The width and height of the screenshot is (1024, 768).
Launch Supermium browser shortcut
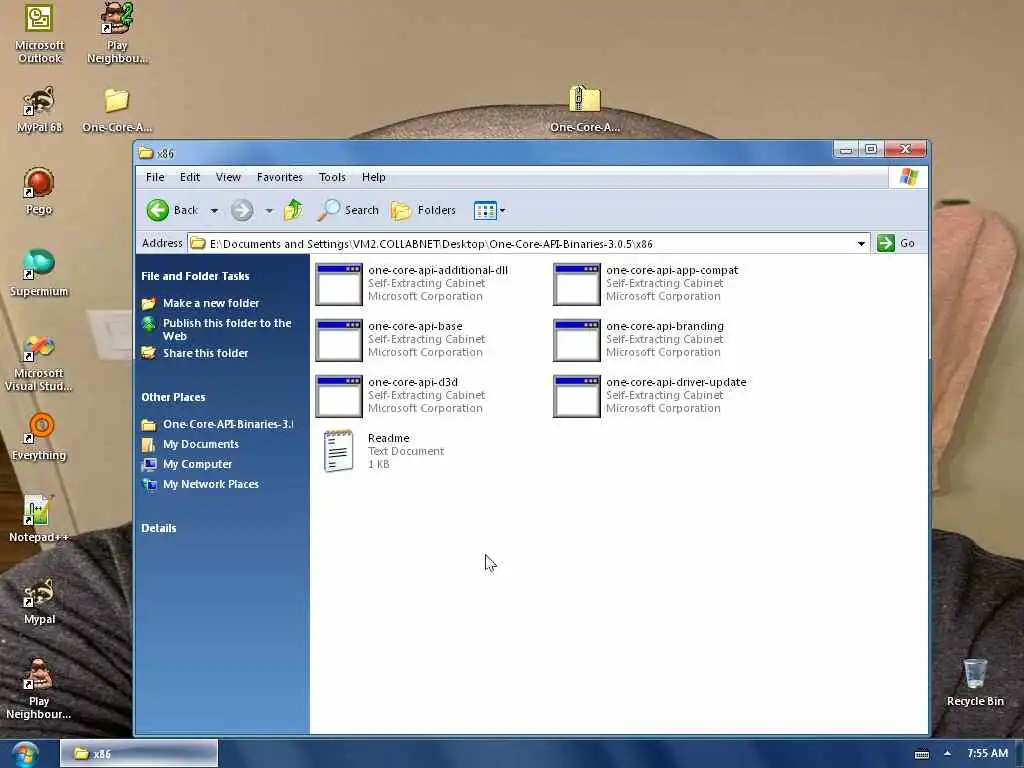tap(39, 273)
